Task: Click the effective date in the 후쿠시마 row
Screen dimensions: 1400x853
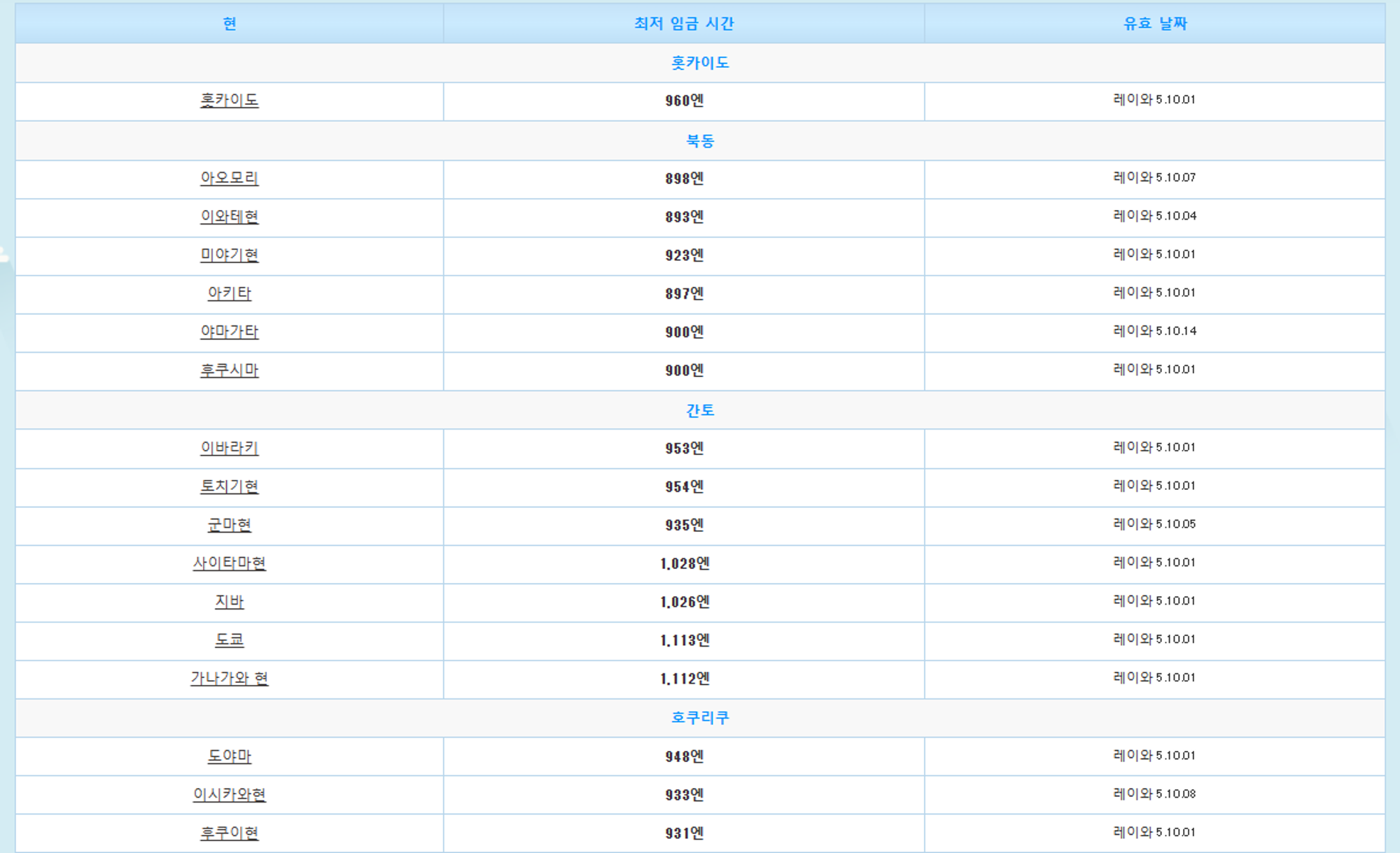Action: 1154,369
